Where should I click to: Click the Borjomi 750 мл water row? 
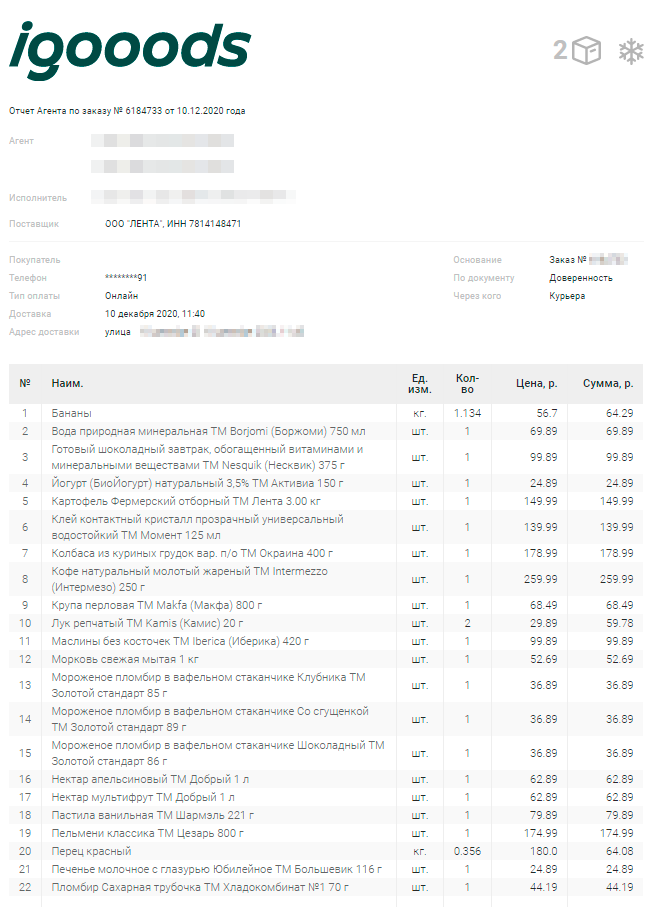208,431
